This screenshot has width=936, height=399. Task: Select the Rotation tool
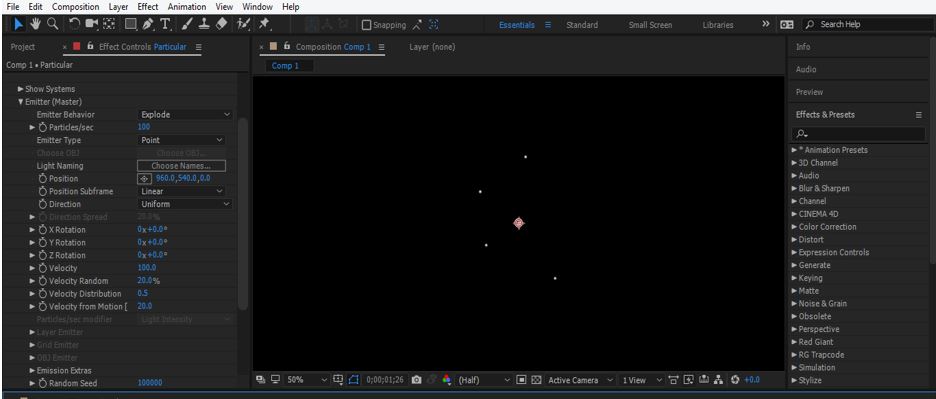(x=75, y=24)
